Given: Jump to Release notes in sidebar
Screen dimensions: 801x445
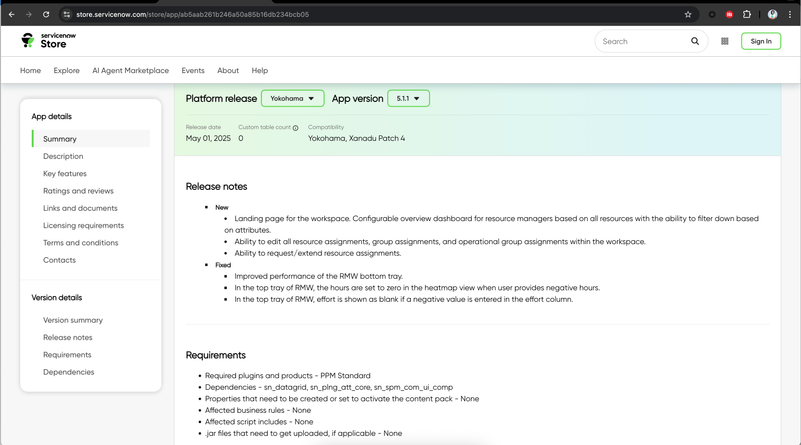Looking at the screenshot, I should coord(67,337).
